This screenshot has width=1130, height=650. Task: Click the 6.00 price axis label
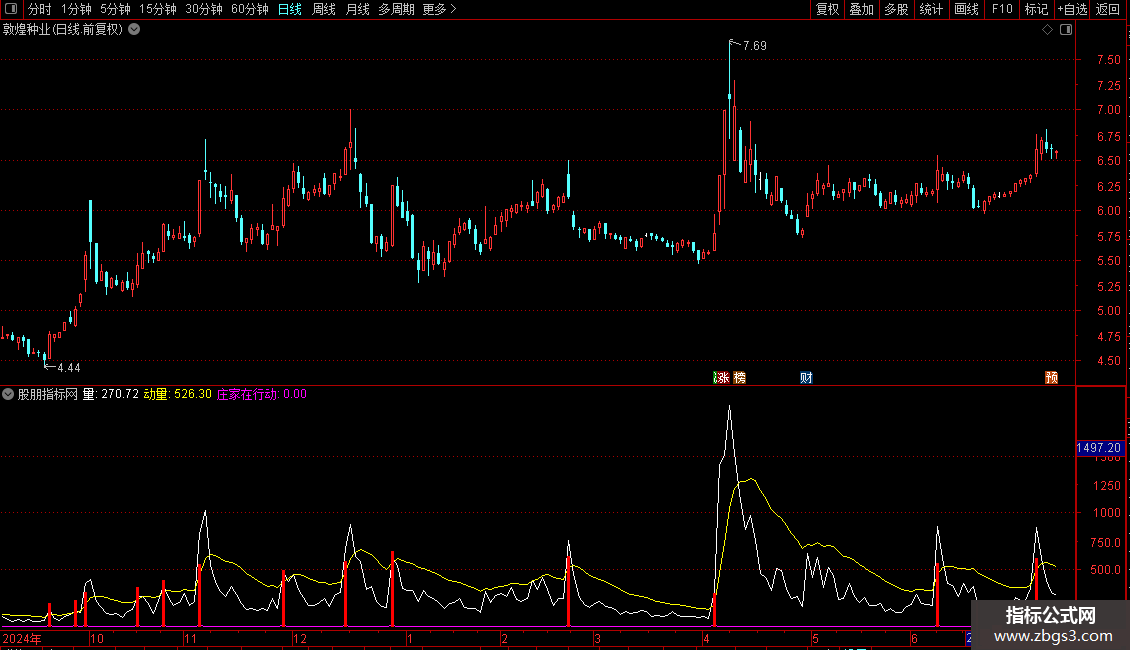(1108, 211)
